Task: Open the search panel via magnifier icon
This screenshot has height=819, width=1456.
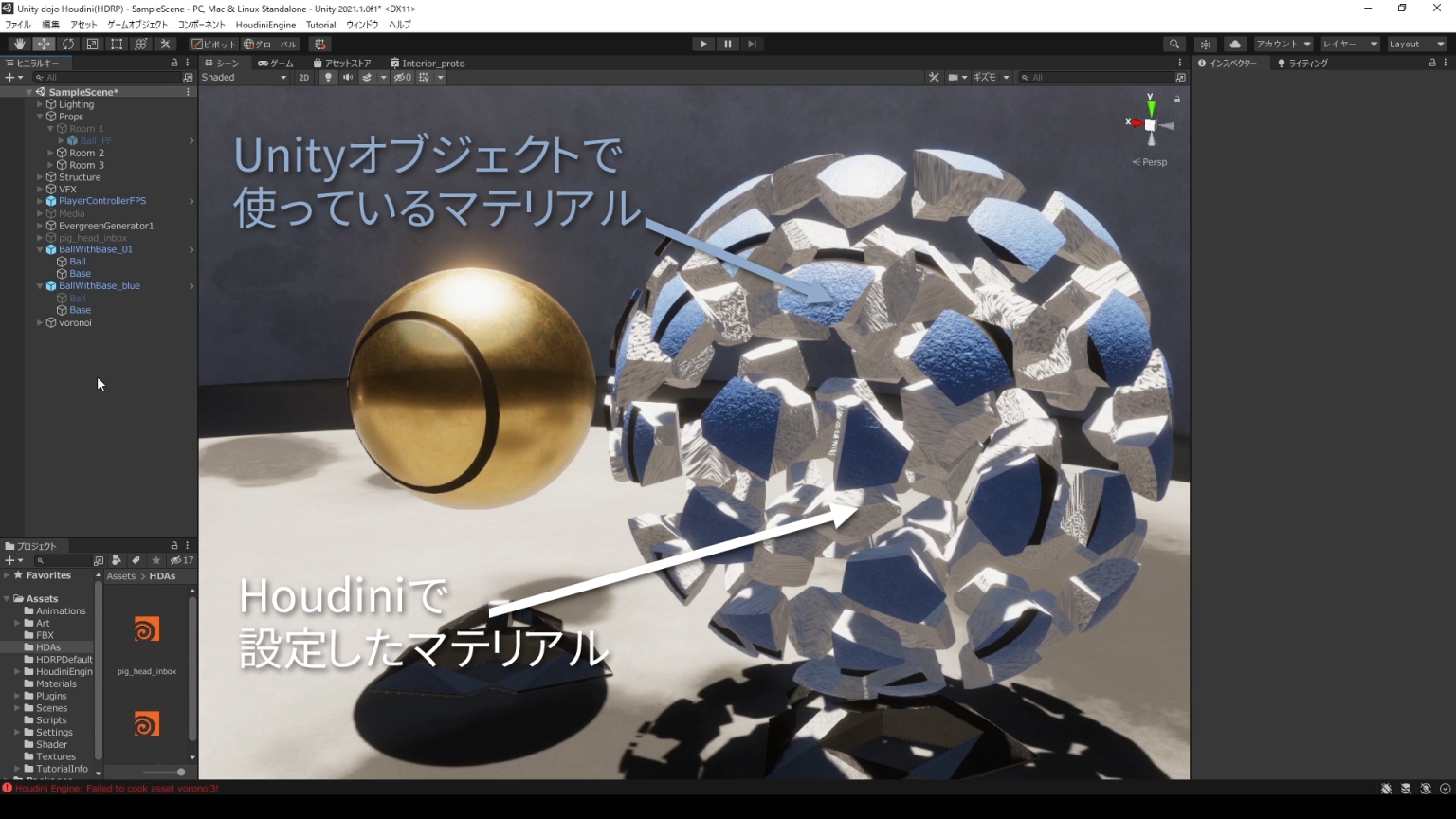Action: pyautogui.click(x=1174, y=44)
